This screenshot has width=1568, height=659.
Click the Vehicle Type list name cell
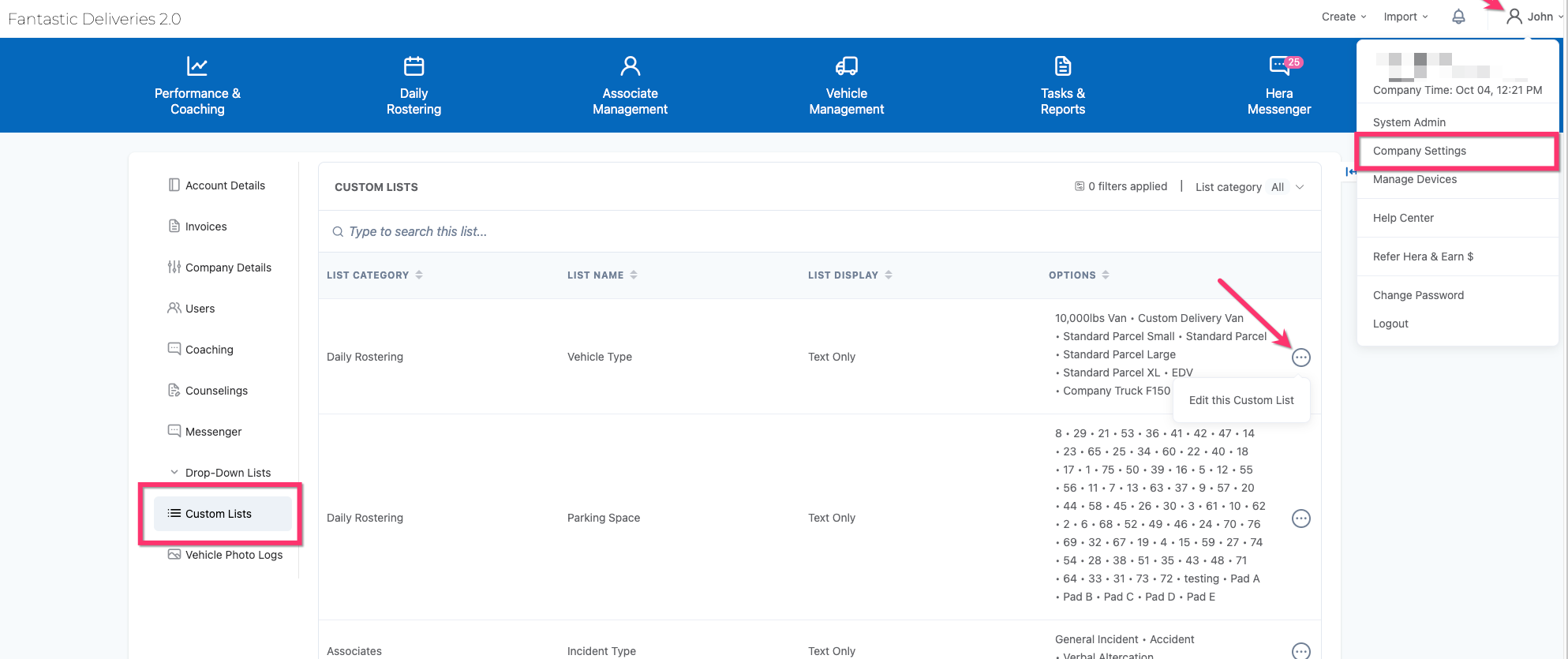pos(600,357)
